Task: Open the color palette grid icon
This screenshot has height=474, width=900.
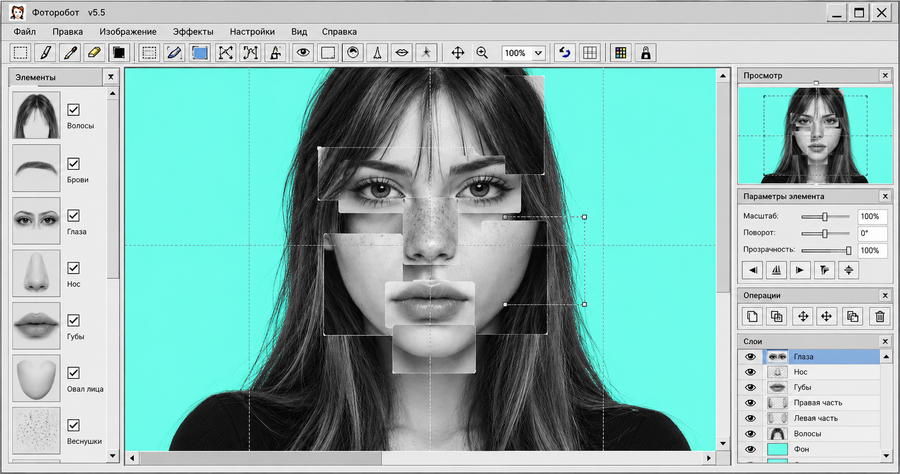Action: (620, 53)
